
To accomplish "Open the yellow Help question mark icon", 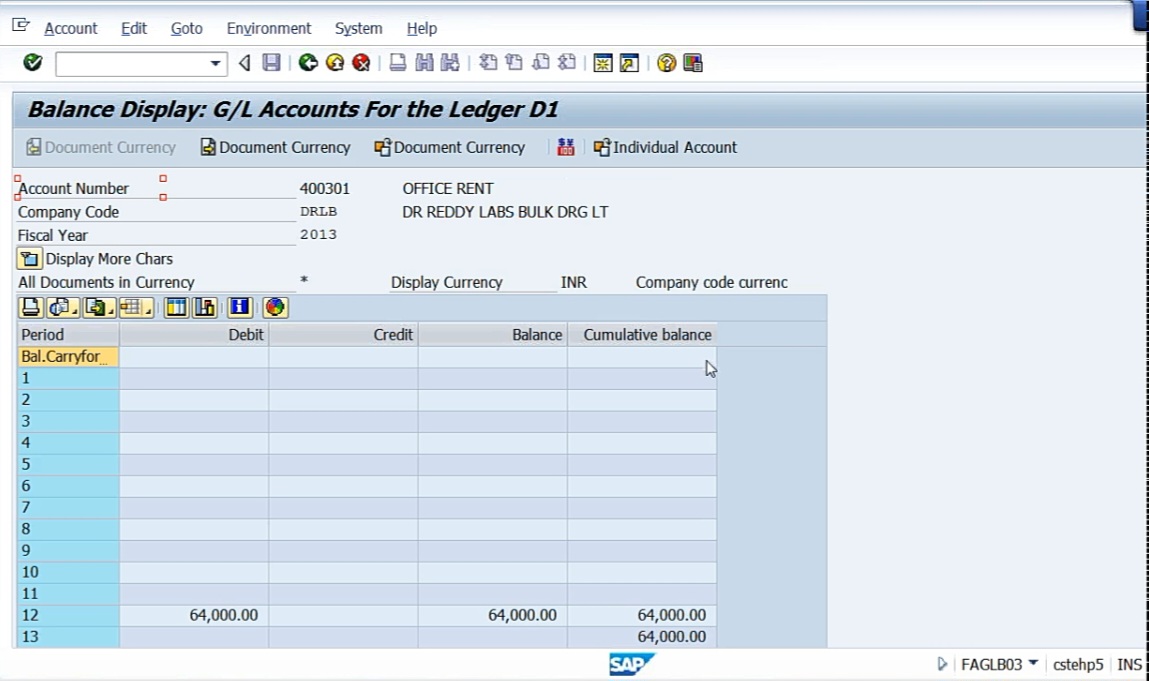I will click(666, 63).
